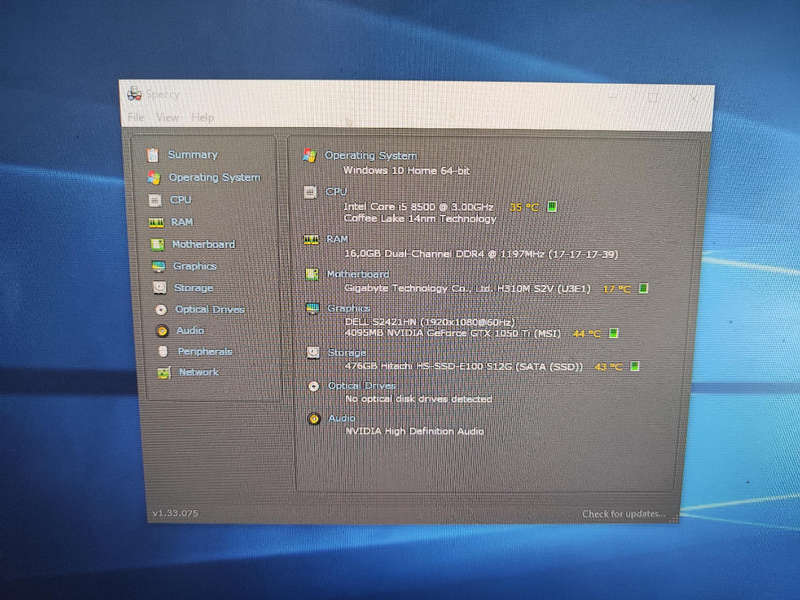
Task: Open Storage heading link in summary pane
Action: pos(347,353)
